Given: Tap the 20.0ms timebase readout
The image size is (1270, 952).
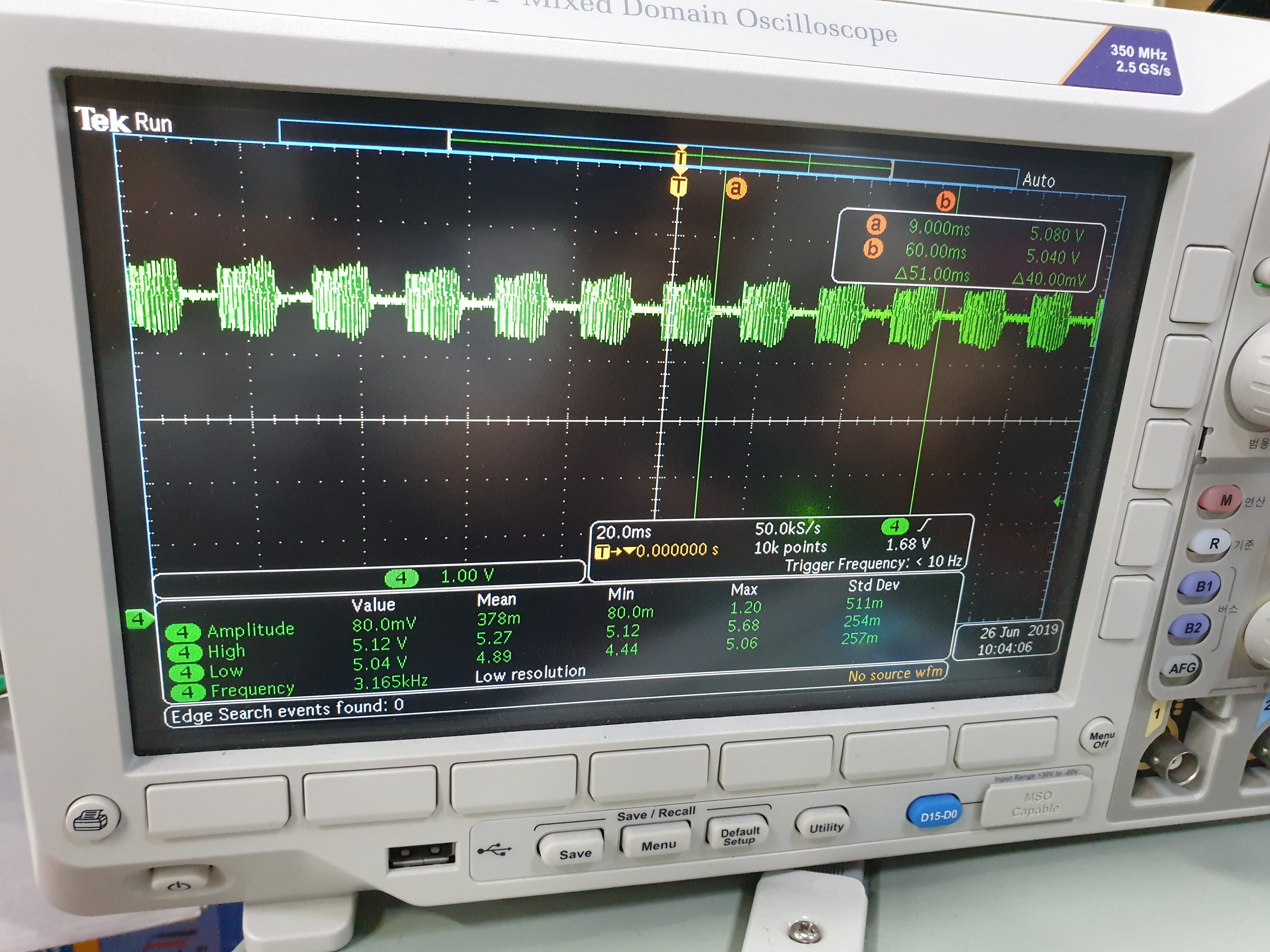Looking at the screenshot, I should pos(624,533).
